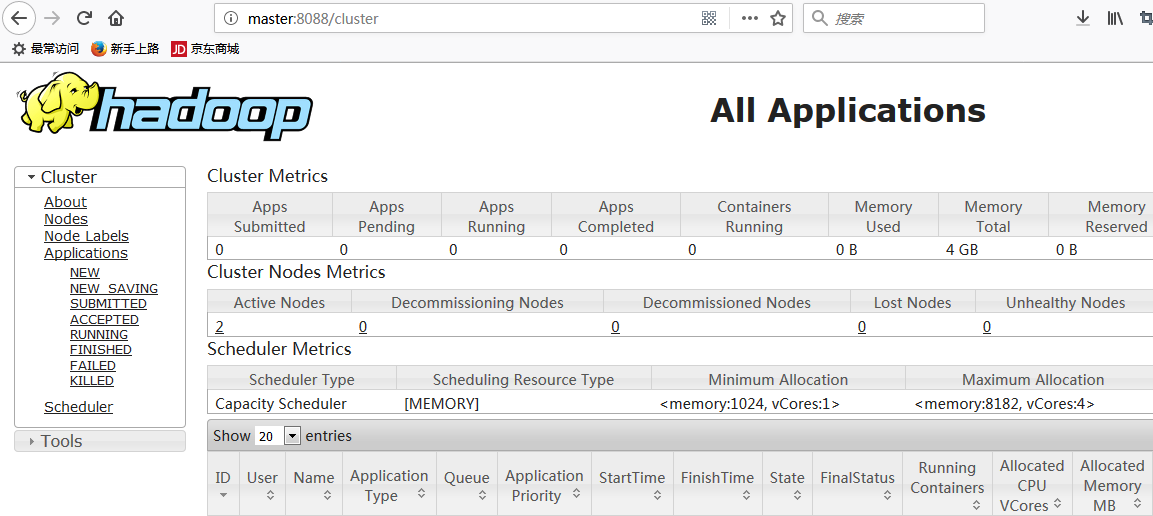The height and width of the screenshot is (516, 1153).
Task: Open page actions three-dots menu
Action: coord(749,18)
